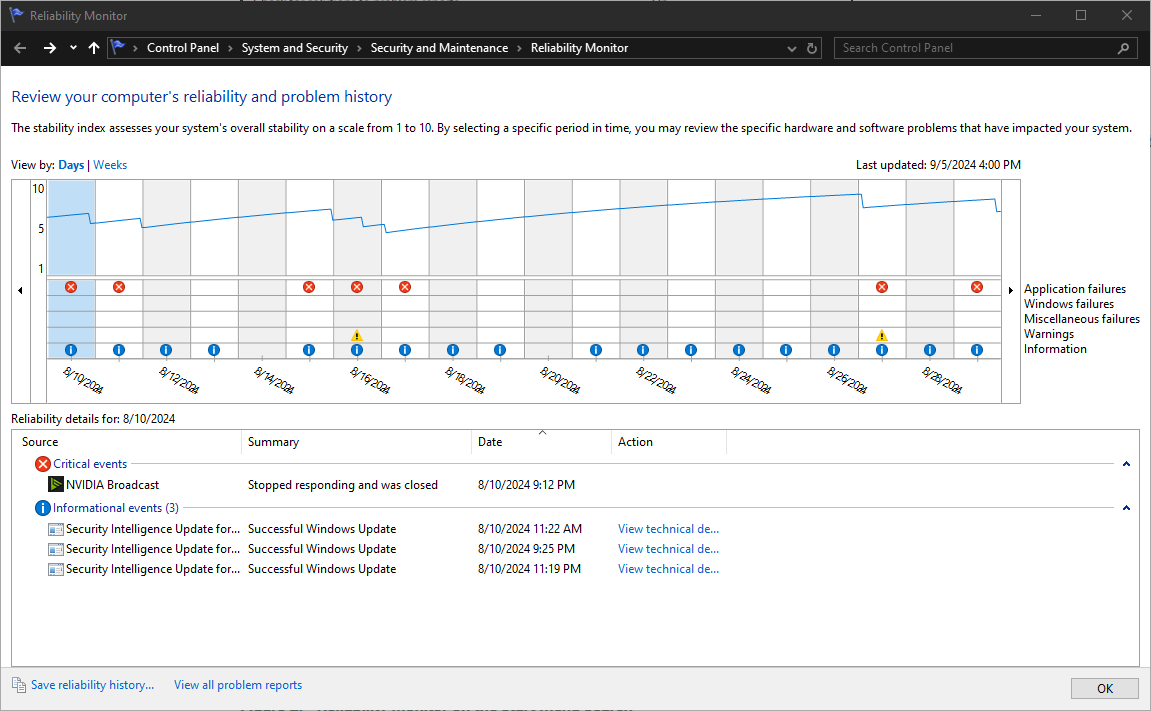Switch view to Weeks
The height and width of the screenshot is (711, 1151).
[x=109, y=164]
